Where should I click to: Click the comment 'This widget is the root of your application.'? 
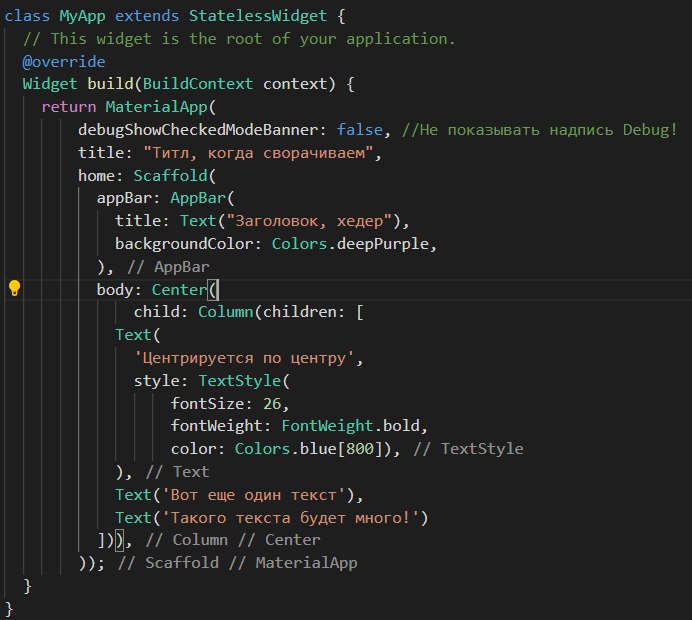pos(252,39)
